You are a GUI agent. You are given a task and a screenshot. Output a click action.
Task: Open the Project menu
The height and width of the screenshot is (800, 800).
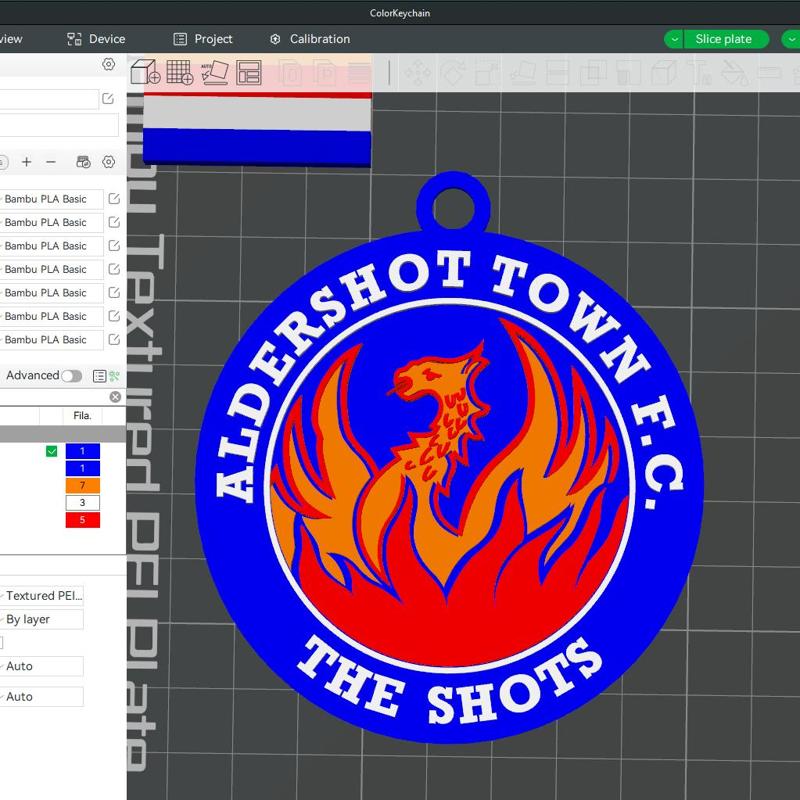click(x=213, y=39)
